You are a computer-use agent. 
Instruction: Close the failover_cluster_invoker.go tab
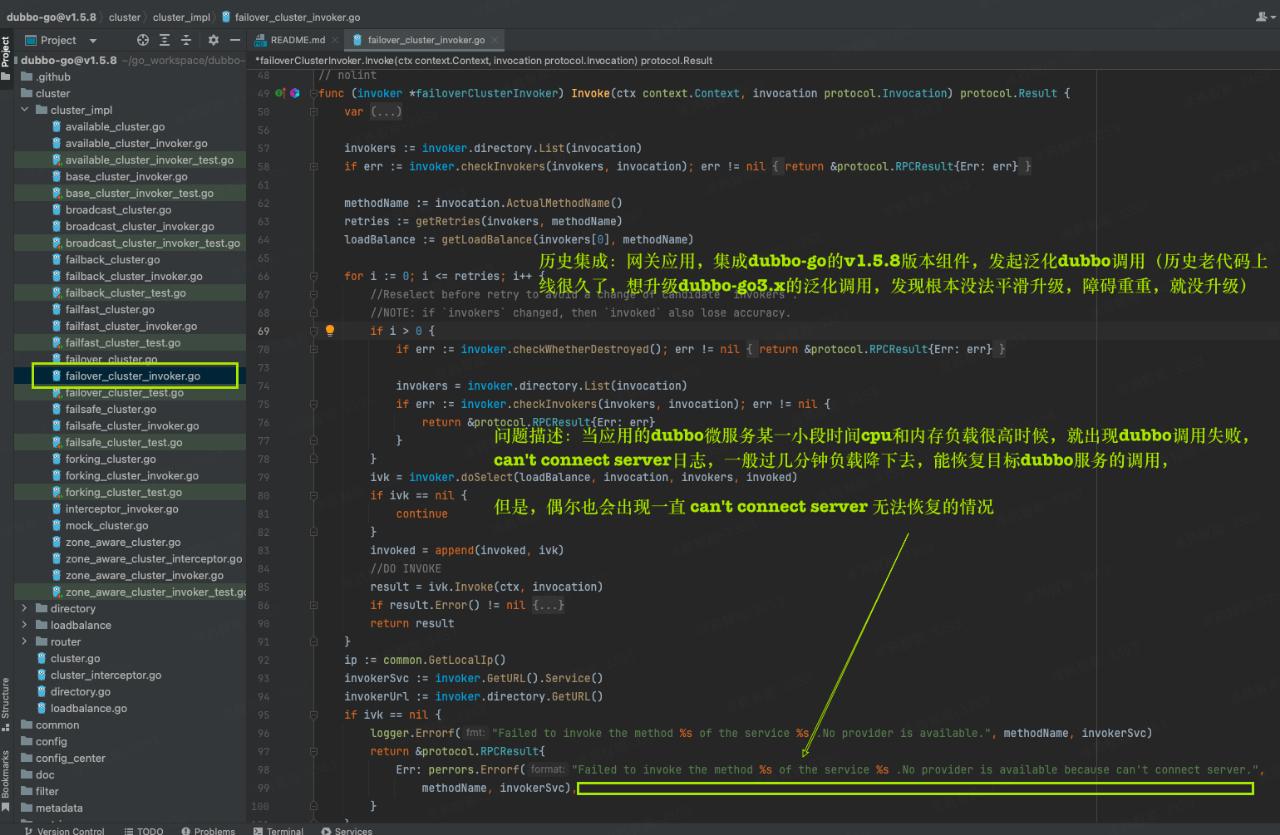tap(495, 40)
